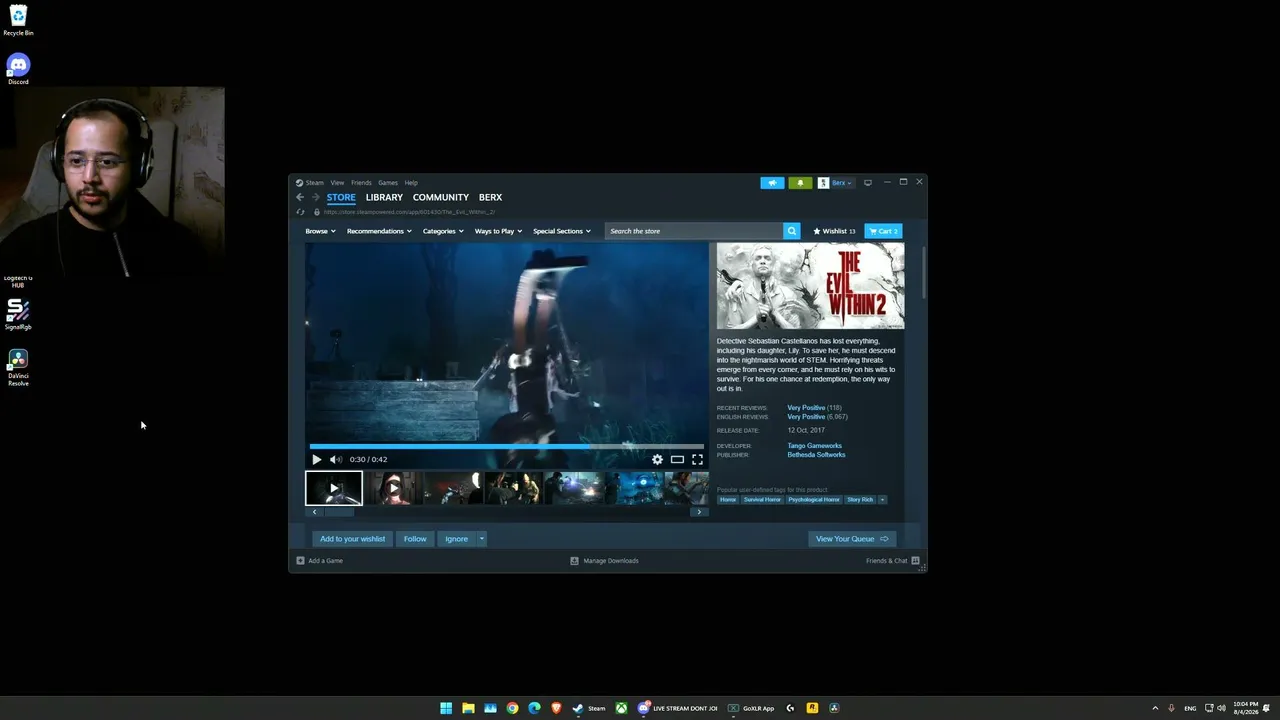Go back in Steam navigation
1280x720 pixels.
(300, 197)
